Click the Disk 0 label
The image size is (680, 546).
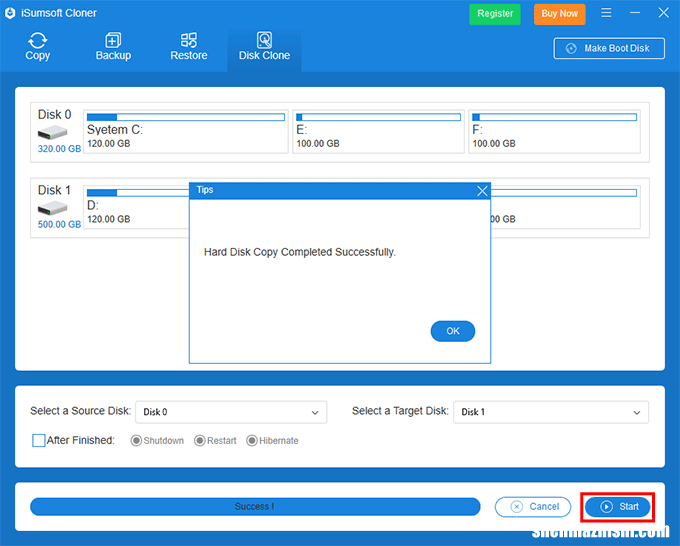point(55,114)
